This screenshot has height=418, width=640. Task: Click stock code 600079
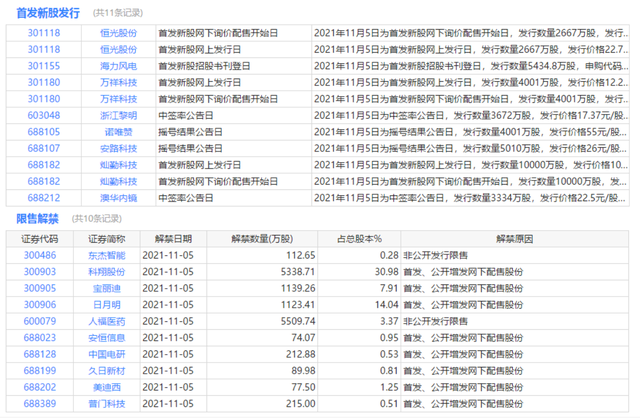(40, 322)
